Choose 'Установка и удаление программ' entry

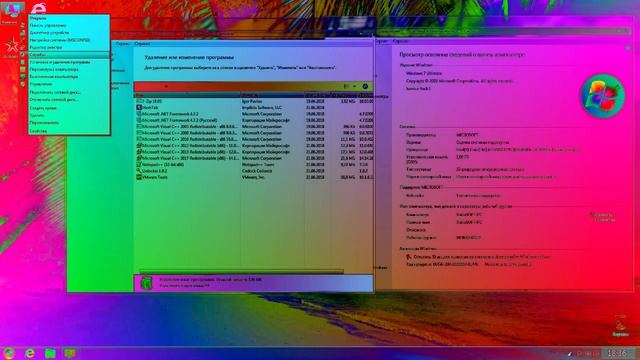tap(69, 62)
